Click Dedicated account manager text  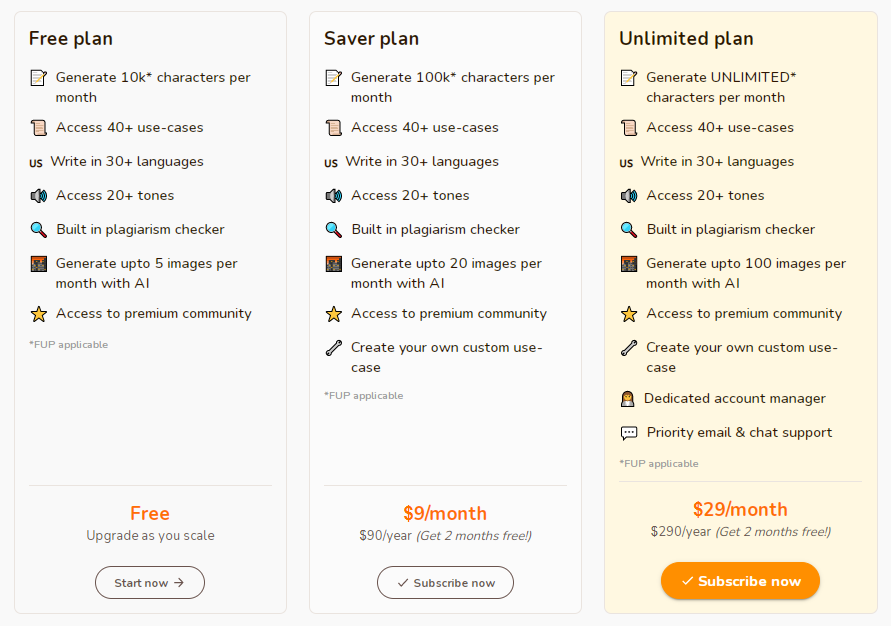[735, 399]
